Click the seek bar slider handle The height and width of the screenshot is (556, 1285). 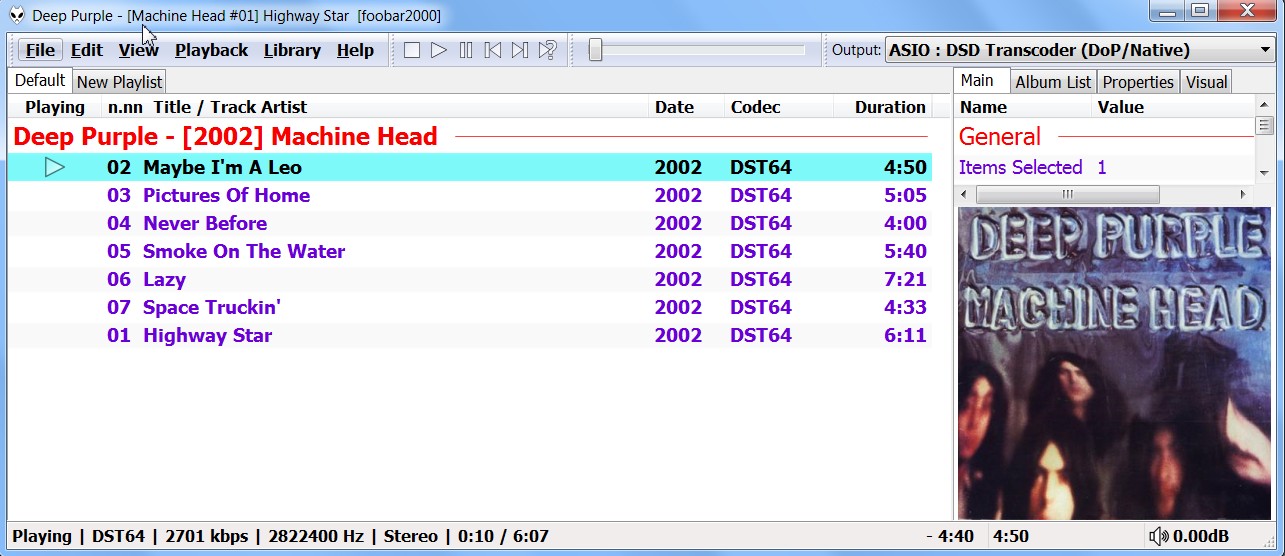(595, 50)
